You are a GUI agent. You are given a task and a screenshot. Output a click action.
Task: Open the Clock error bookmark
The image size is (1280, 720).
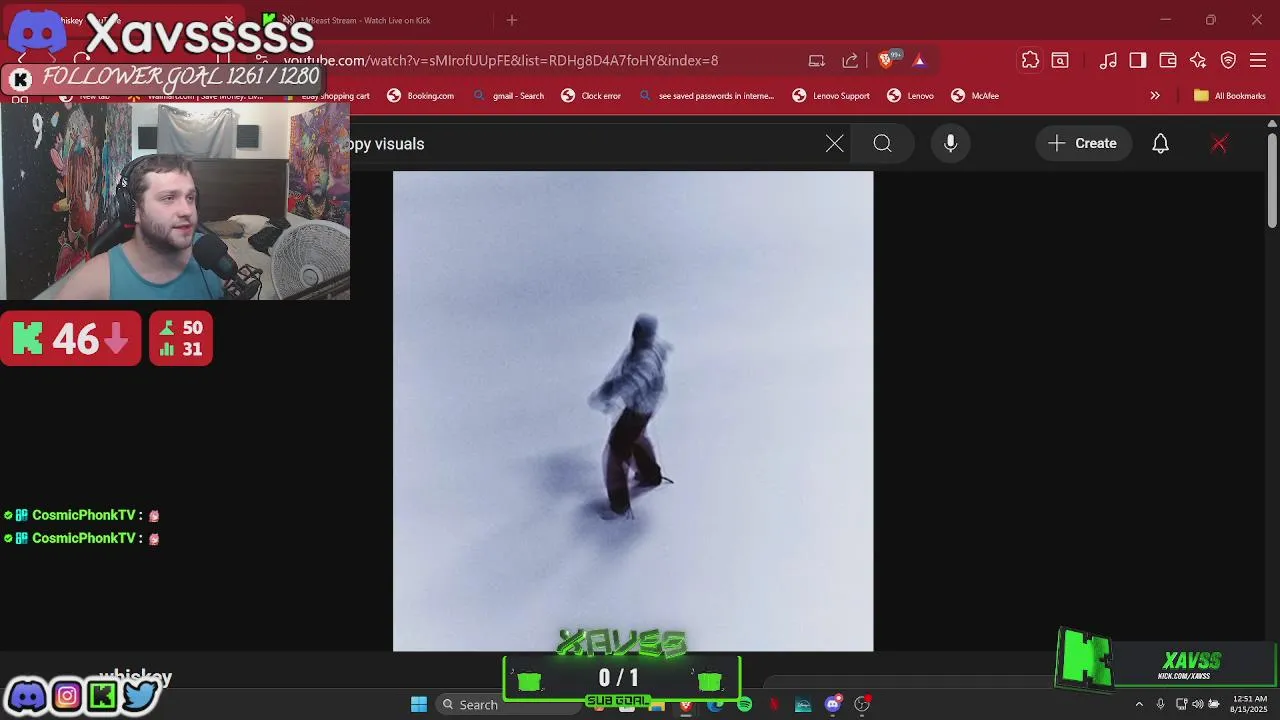point(591,96)
